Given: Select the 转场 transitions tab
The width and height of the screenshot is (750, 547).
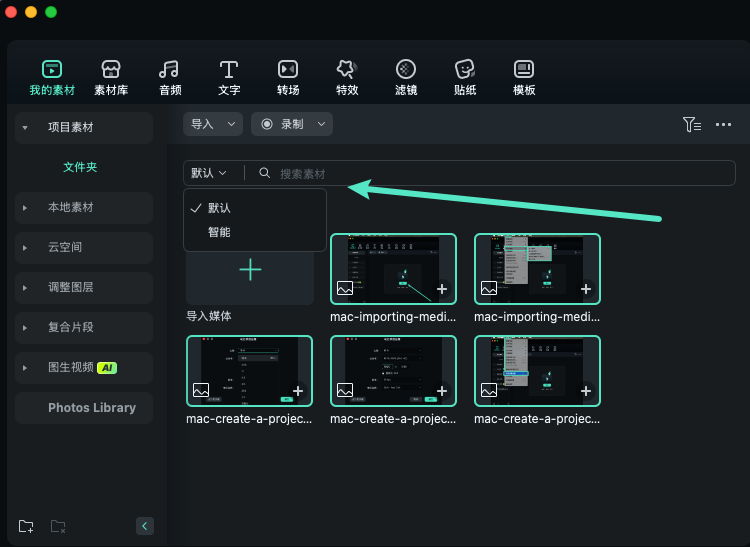Looking at the screenshot, I should [288, 77].
